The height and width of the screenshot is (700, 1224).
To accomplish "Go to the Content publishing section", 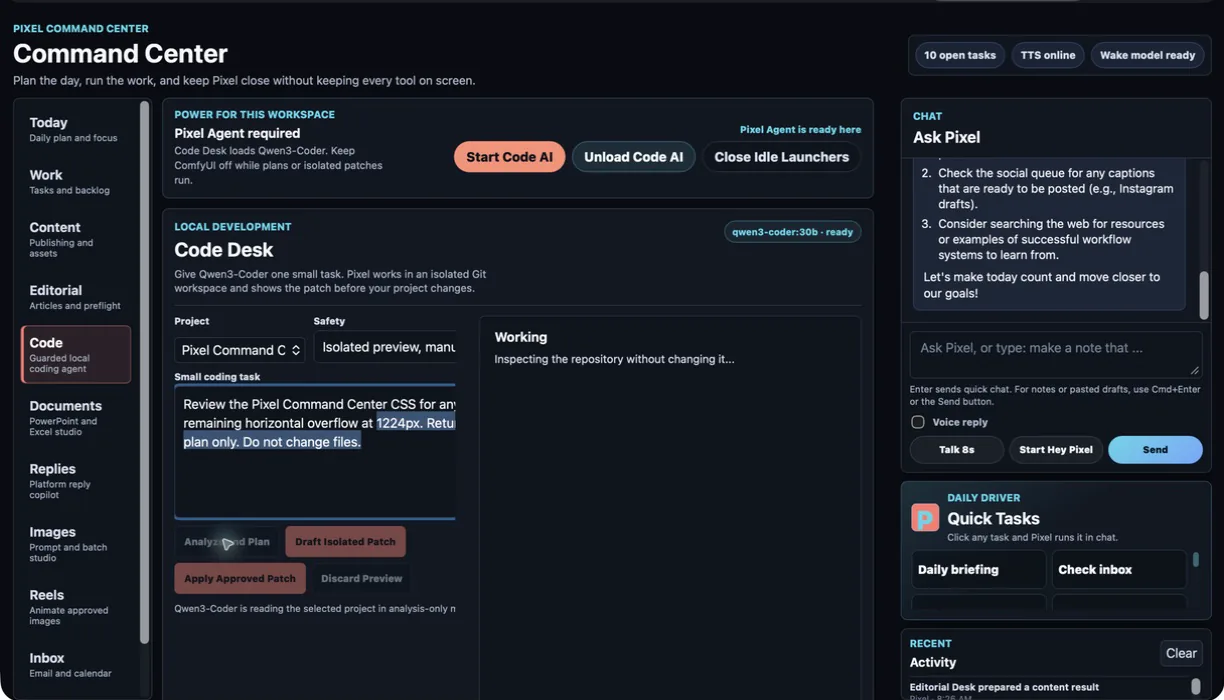I will [x=76, y=239].
